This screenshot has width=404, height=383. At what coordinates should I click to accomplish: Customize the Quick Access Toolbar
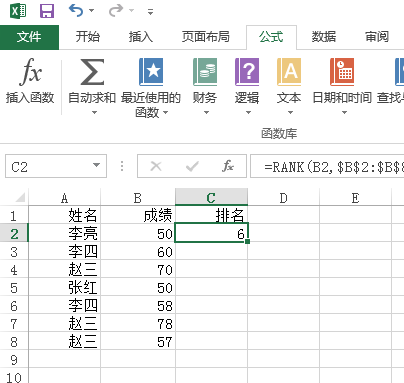pyautogui.click(x=151, y=12)
